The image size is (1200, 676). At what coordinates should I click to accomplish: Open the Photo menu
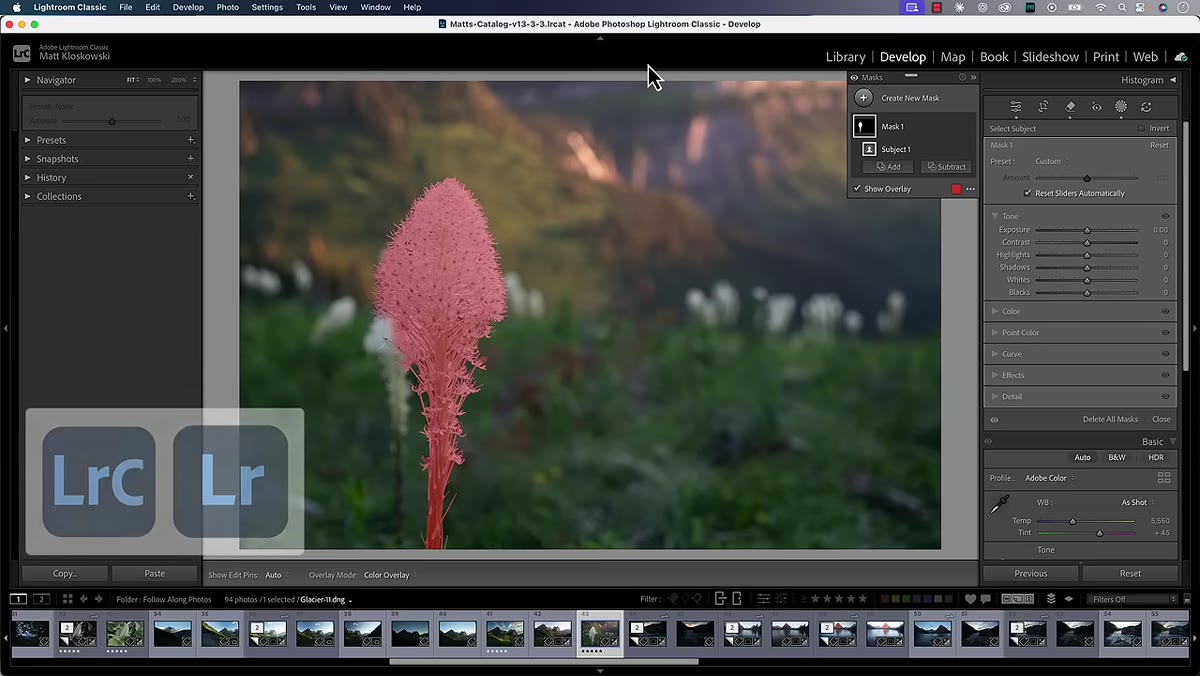point(228,7)
